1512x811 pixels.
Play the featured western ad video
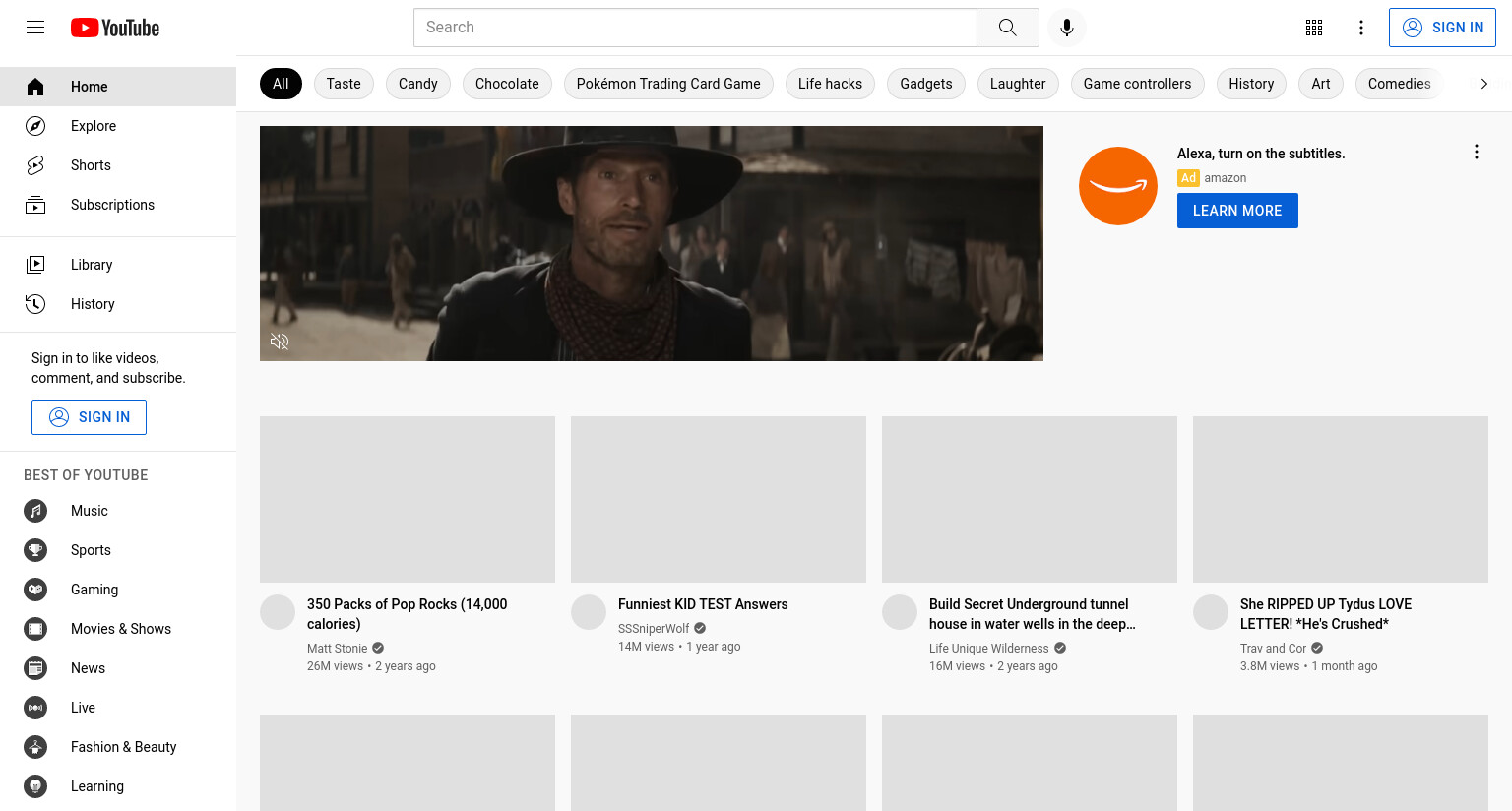(652, 243)
